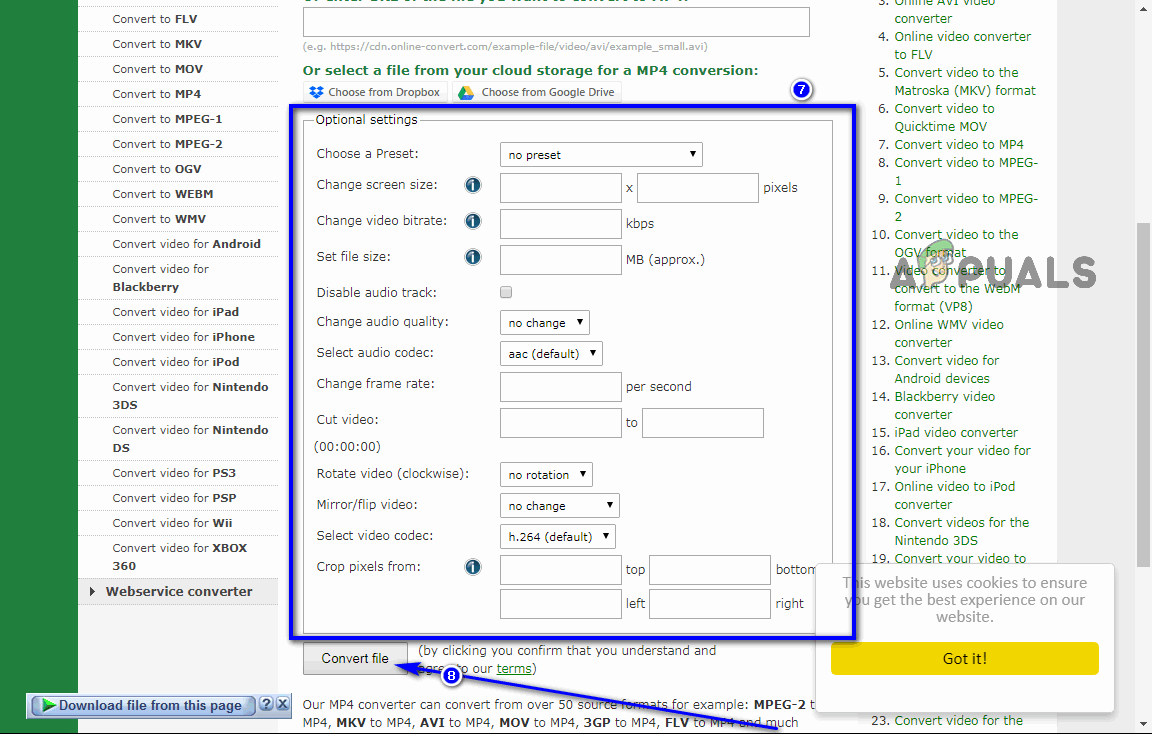
Task: Open Convert video to MP4 link
Action: [x=959, y=145]
